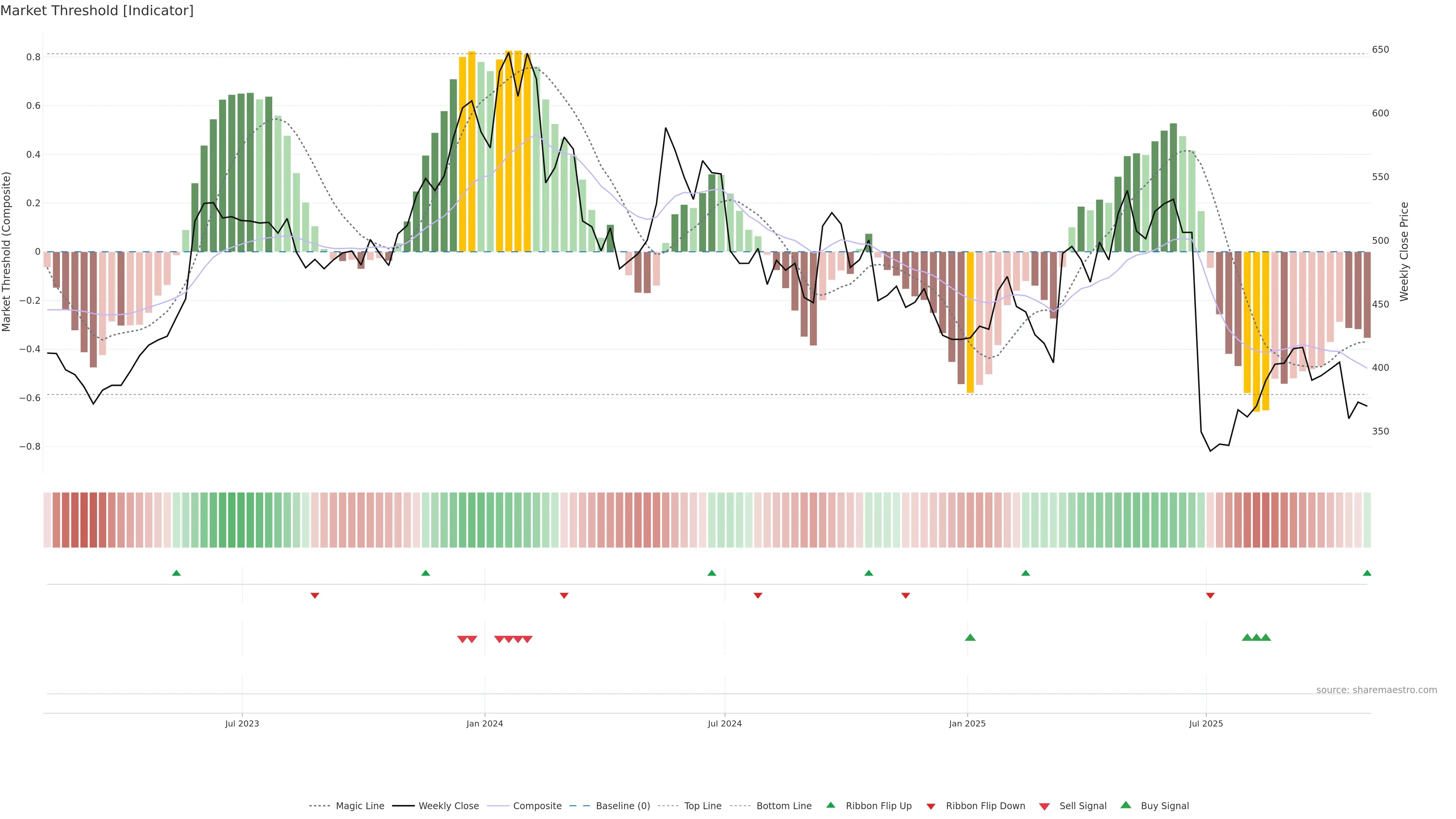Hide the Composite line via legend

[x=537, y=806]
